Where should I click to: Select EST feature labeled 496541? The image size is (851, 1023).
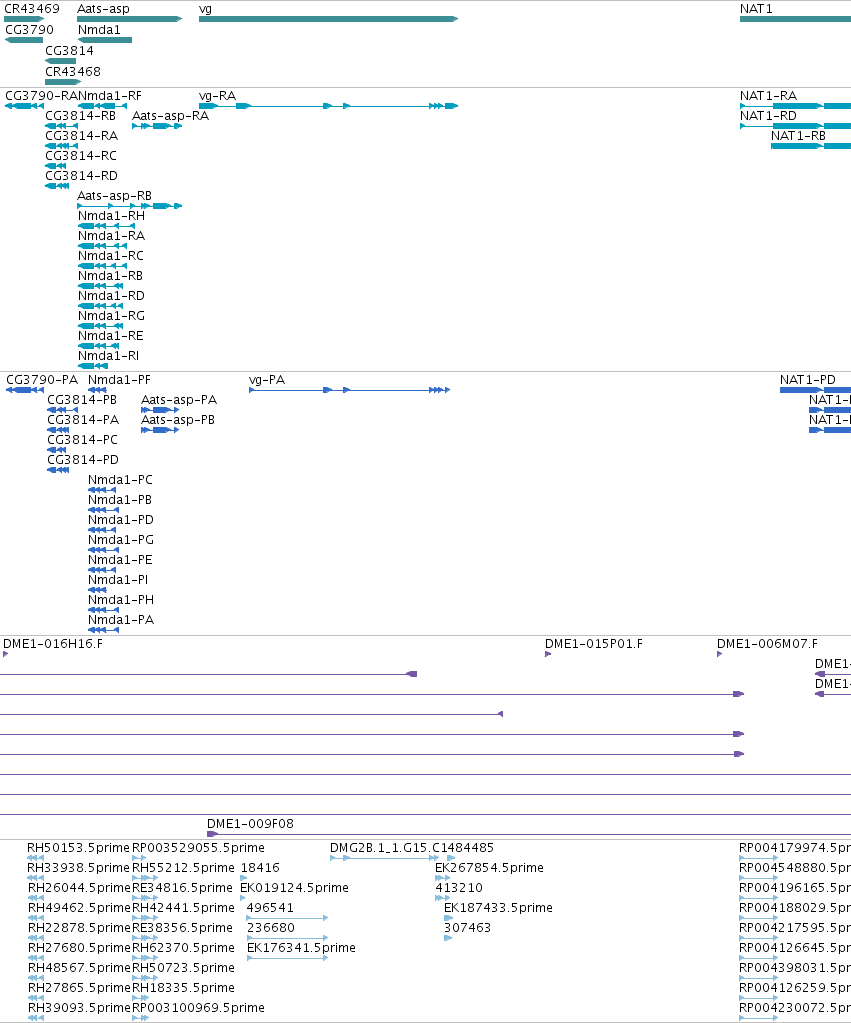(270, 908)
